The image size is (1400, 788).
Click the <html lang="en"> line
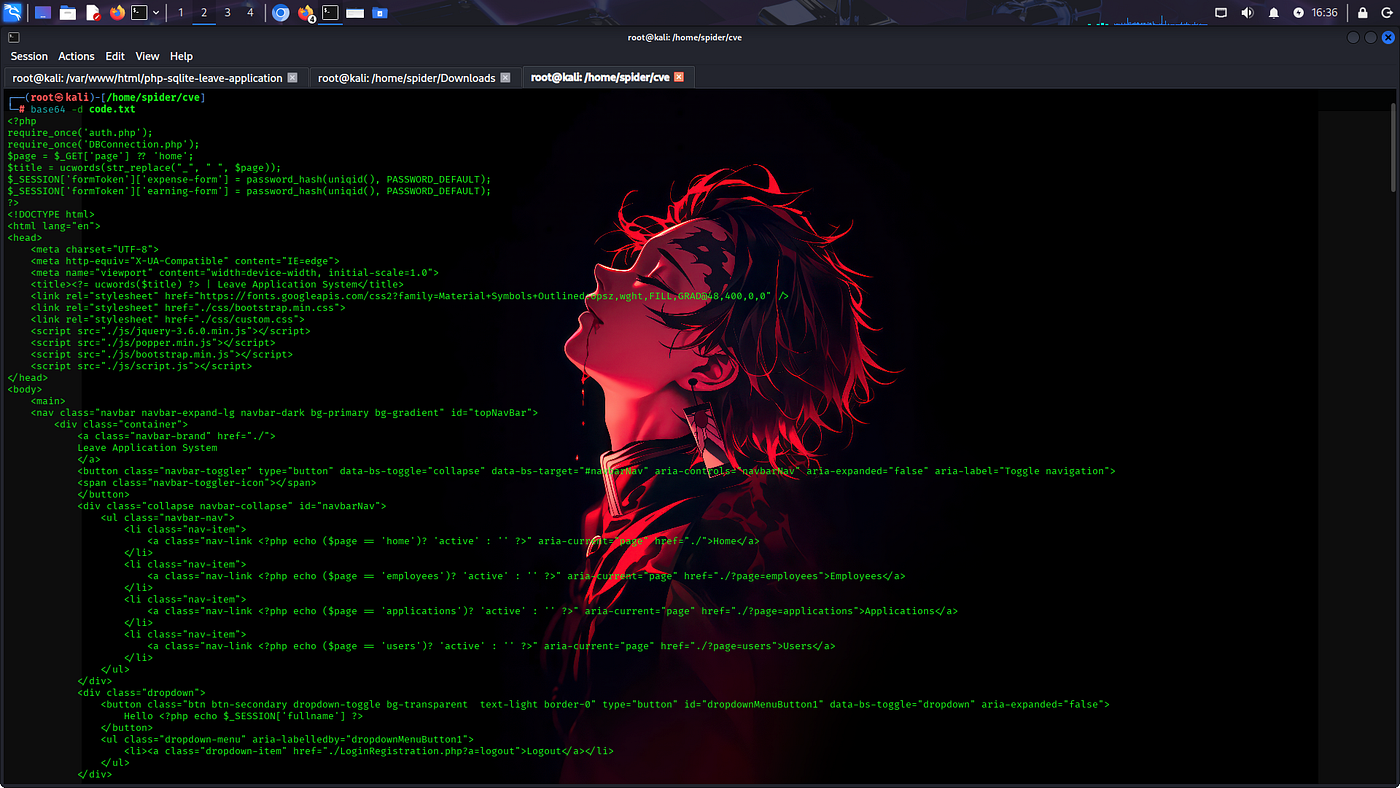54,226
